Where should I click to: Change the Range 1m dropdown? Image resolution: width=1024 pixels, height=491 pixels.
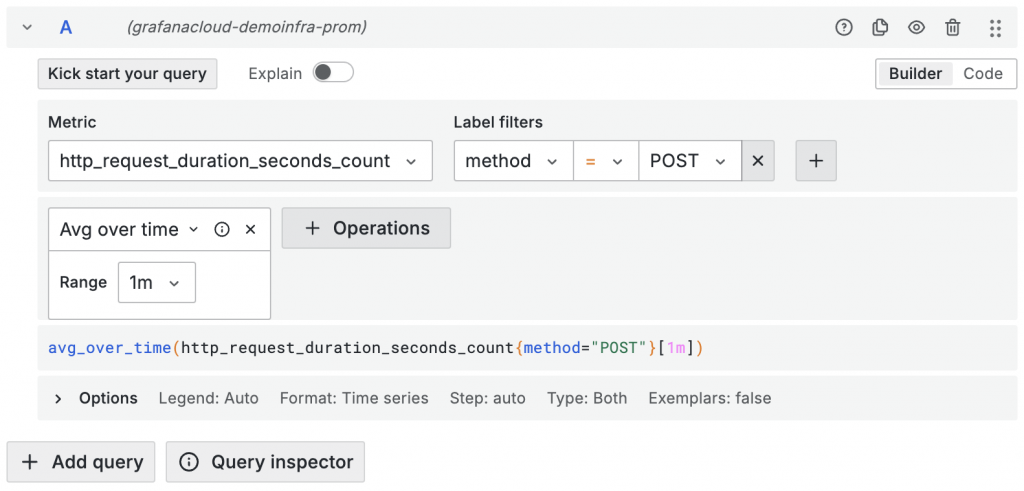[x=156, y=283]
